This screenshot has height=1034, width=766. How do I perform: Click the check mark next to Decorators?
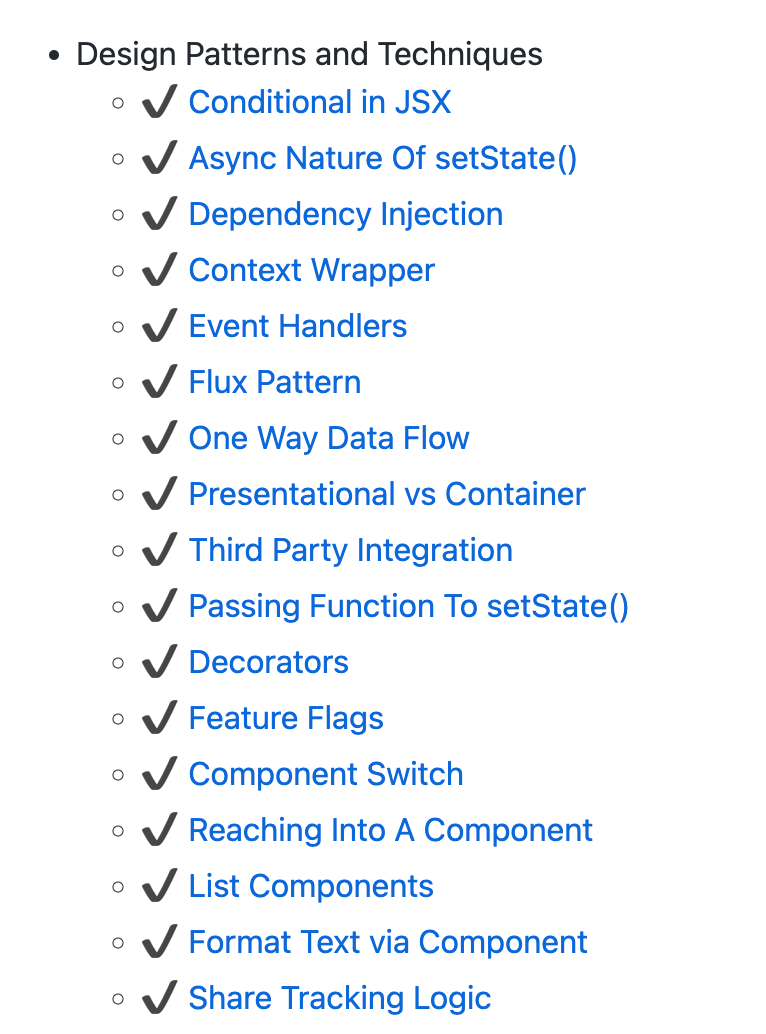[x=159, y=662]
